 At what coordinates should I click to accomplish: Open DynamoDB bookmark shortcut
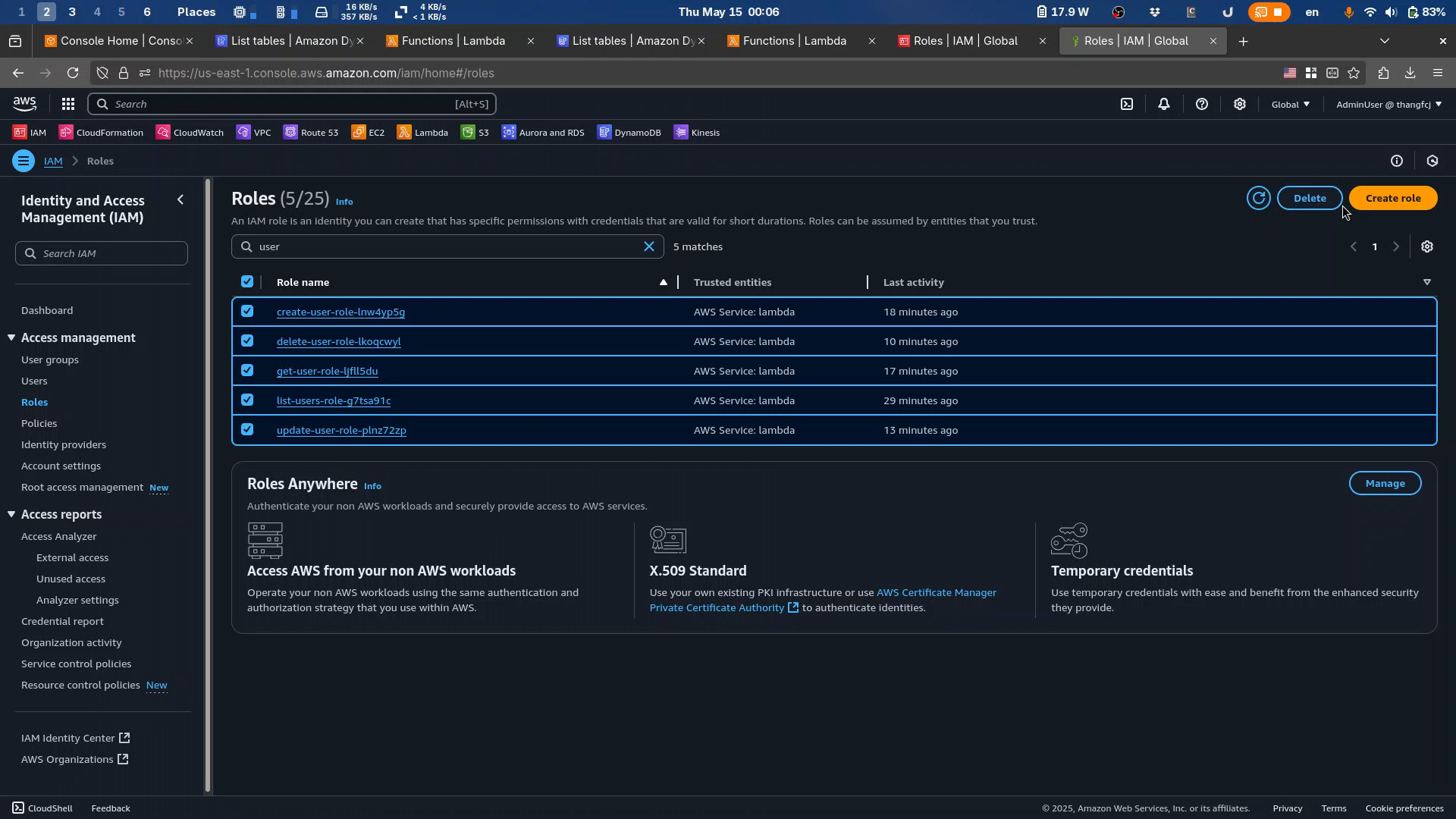click(629, 133)
